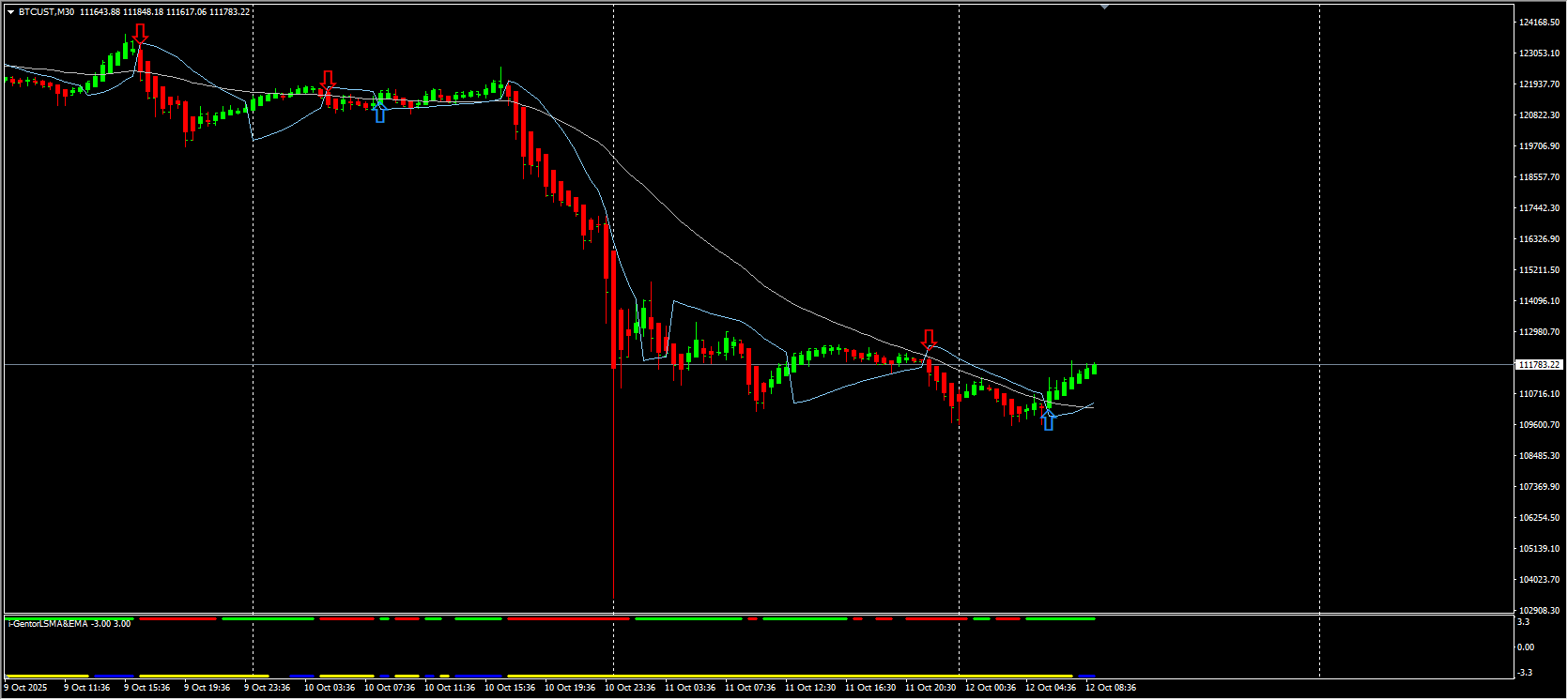Click the 11 Oct 12:30 time label

coord(810,688)
